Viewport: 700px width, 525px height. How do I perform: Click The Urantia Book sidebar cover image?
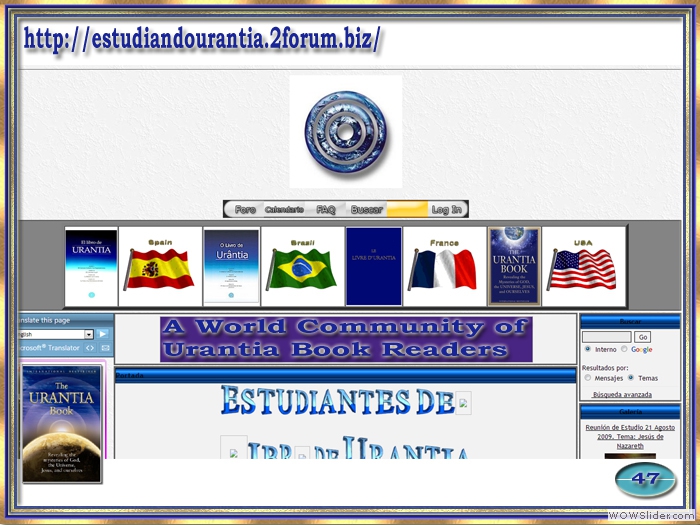(x=62, y=424)
